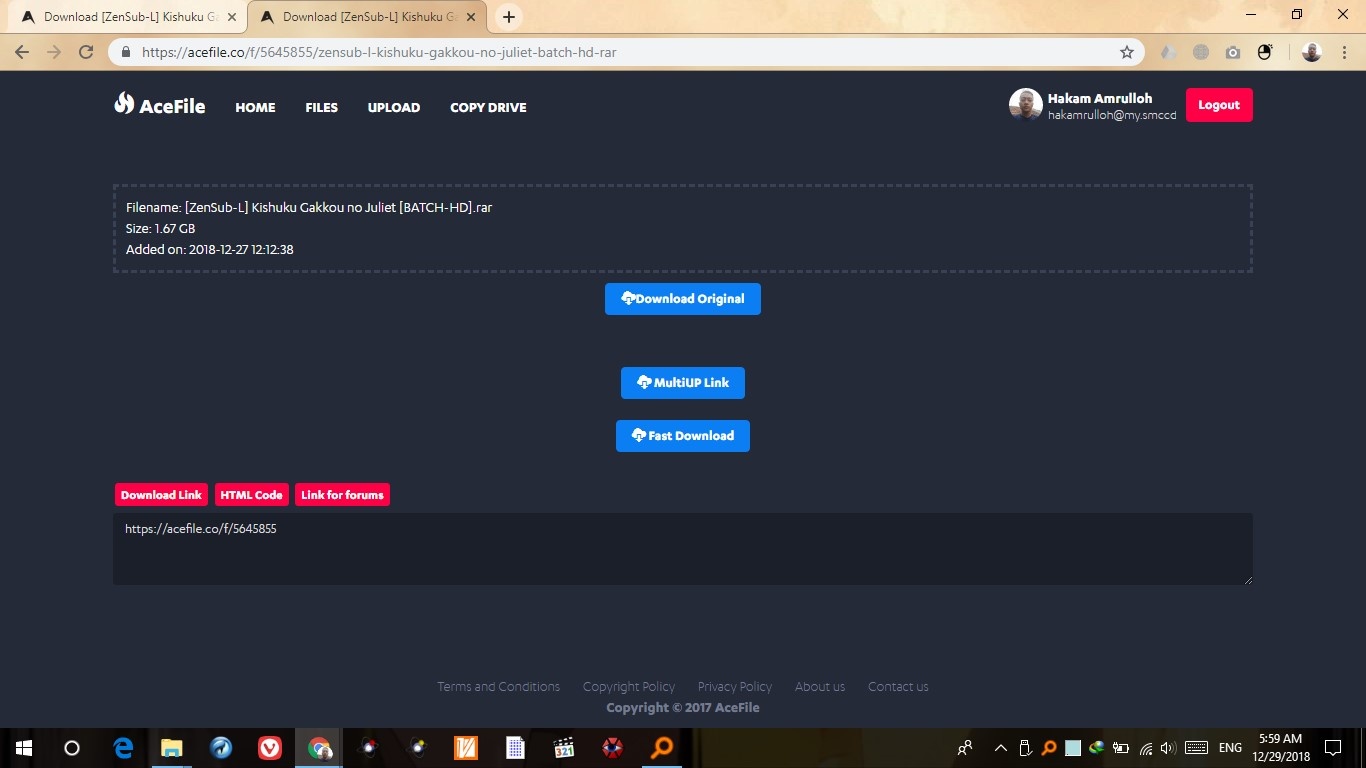Bookmark this page with the star icon
Image resolution: width=1366 pixels, height=768 pixels.
coord(1127,52)
